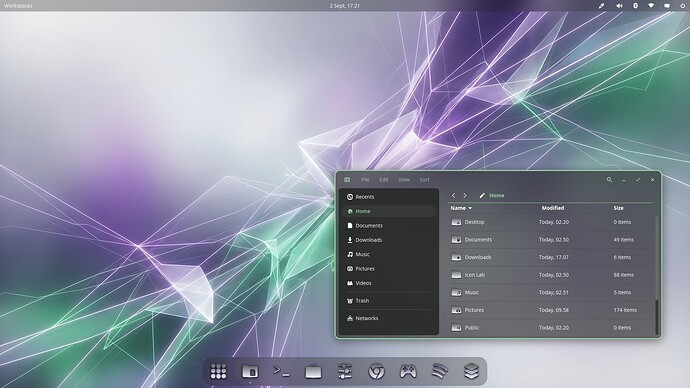Viewport: 690px width, 388px height.
Task: Click the pen-shaped icon in top panel
Action: coord(602,6)
